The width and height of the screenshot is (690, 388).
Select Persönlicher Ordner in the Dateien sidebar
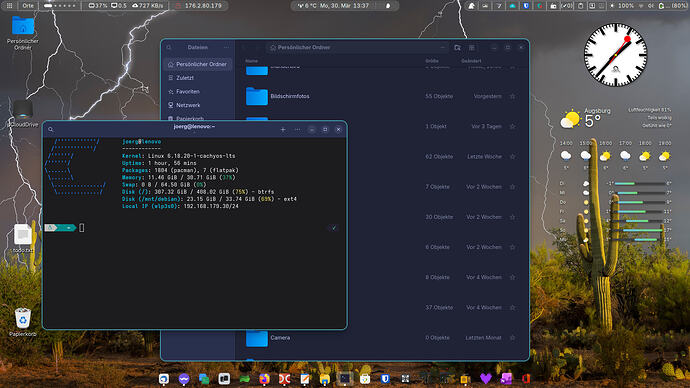point(197,64)
